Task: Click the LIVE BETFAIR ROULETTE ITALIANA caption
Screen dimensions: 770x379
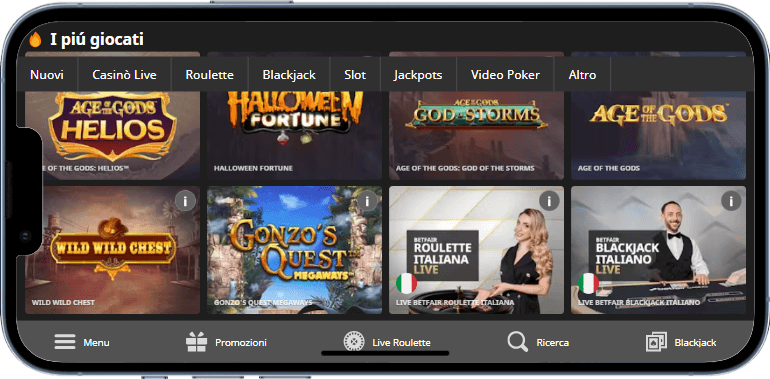Action: point(455,302)
